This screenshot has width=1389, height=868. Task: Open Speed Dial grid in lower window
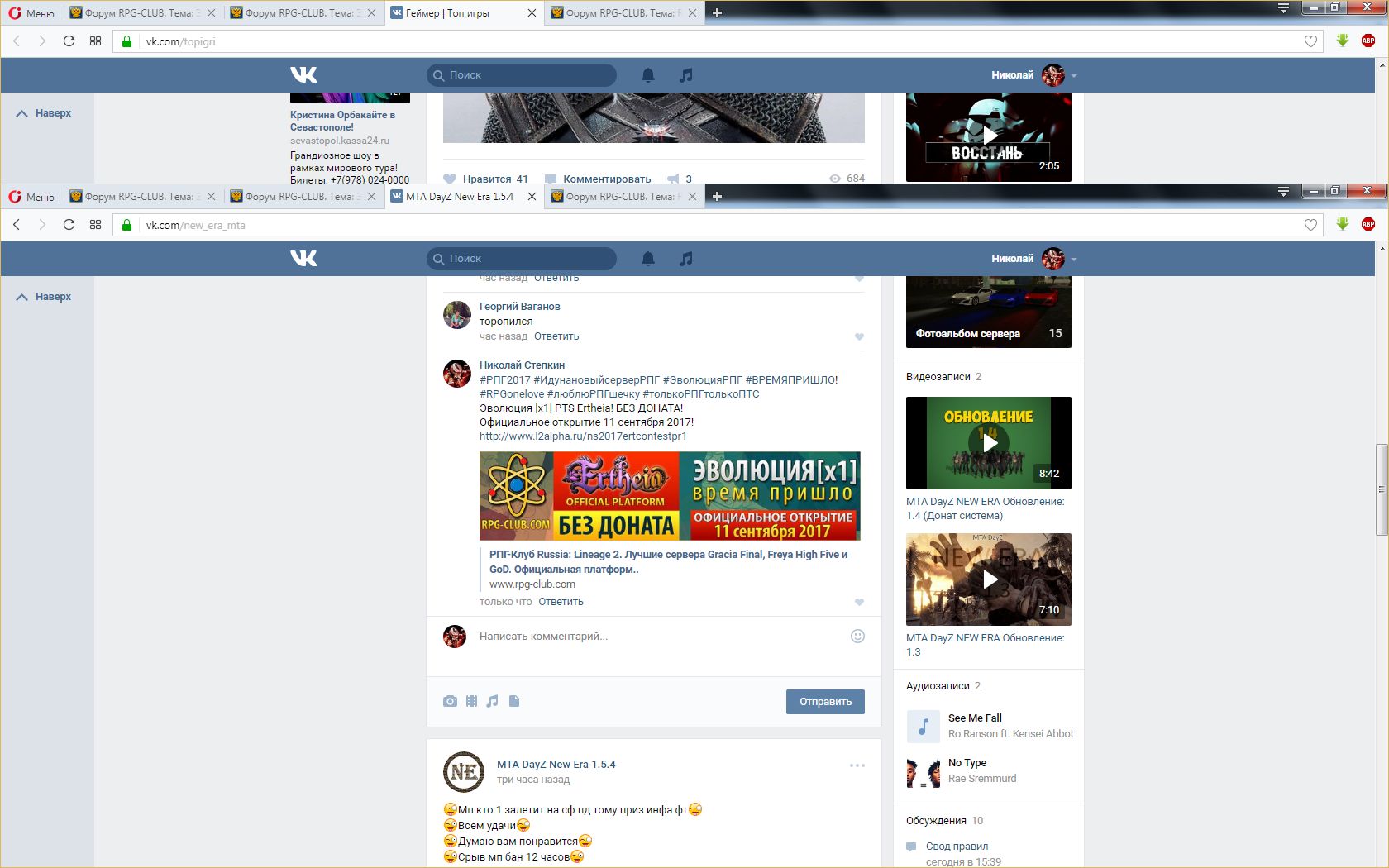point(95,225)
